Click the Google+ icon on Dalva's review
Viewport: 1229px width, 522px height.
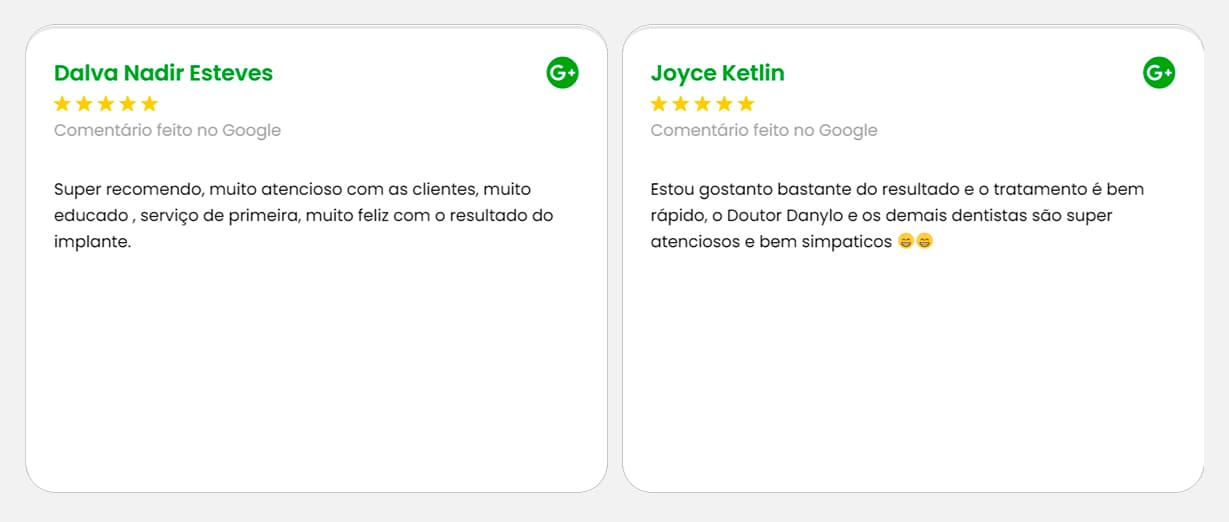click(x=562, y=73)
